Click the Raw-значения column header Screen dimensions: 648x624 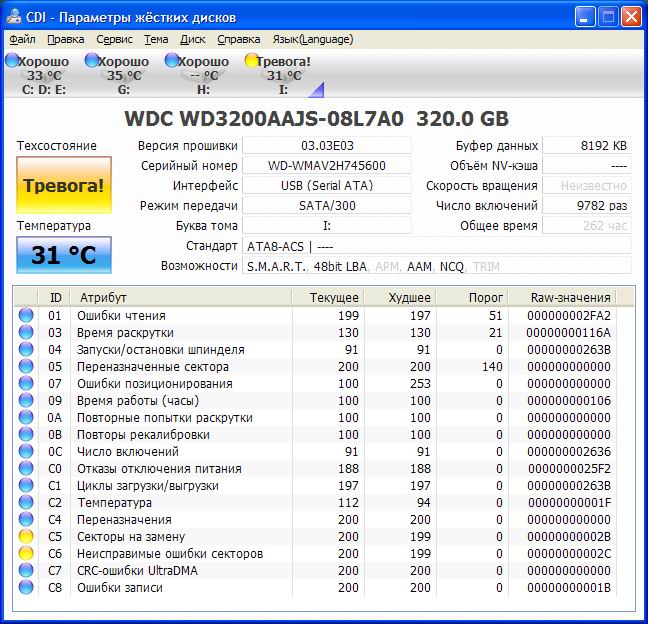(562, 297)
